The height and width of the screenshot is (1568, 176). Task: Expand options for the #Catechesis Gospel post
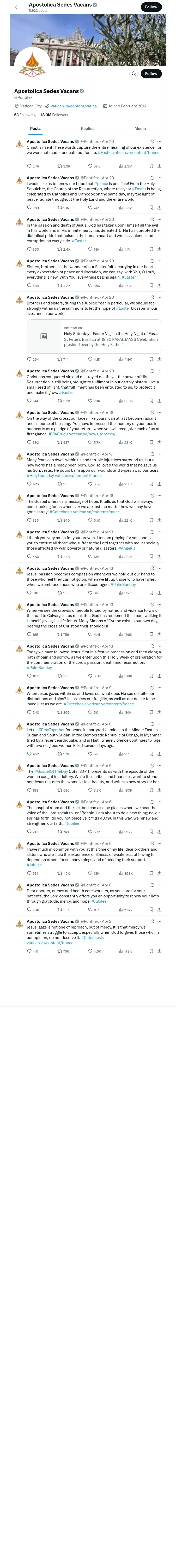(x=160, y=496)
